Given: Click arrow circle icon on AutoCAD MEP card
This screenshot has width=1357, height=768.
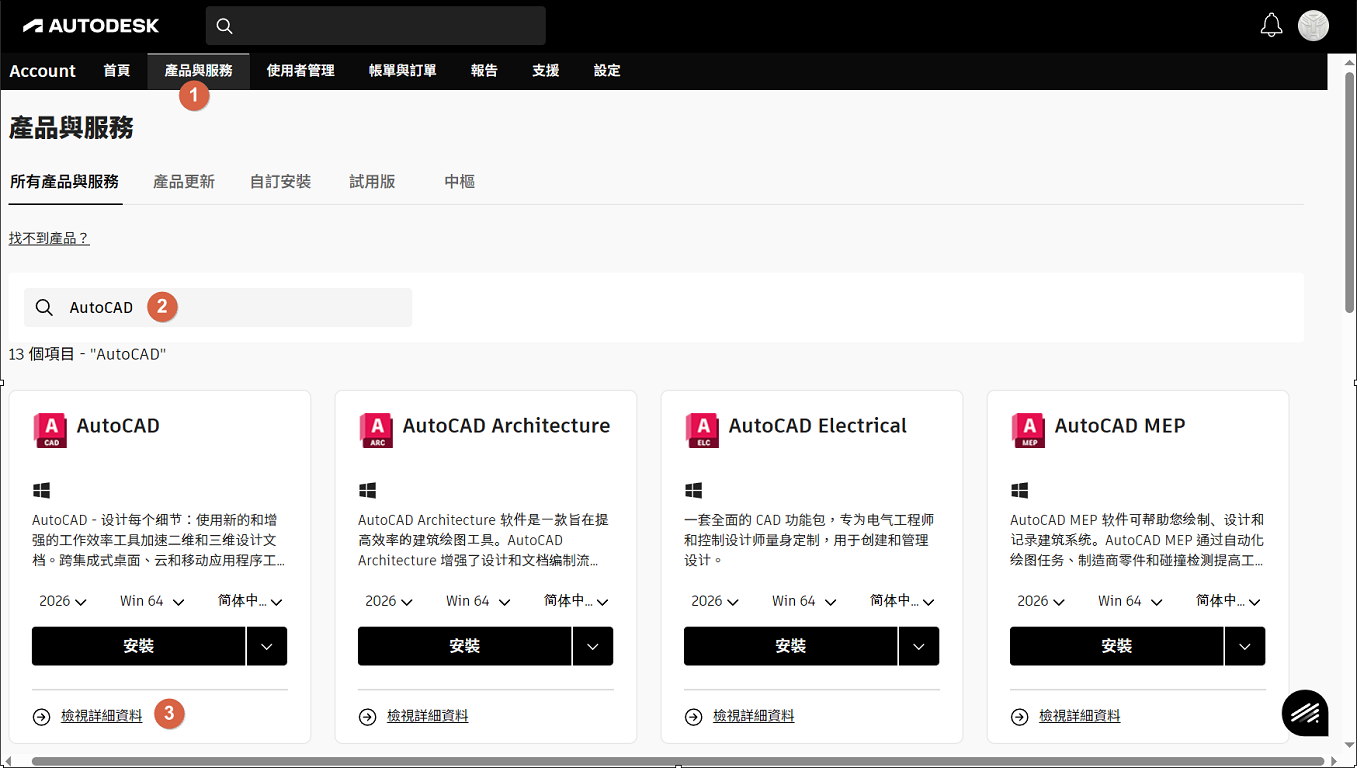Looking at the screenshot, I should pyautogui.click(x=1019, y=716).
